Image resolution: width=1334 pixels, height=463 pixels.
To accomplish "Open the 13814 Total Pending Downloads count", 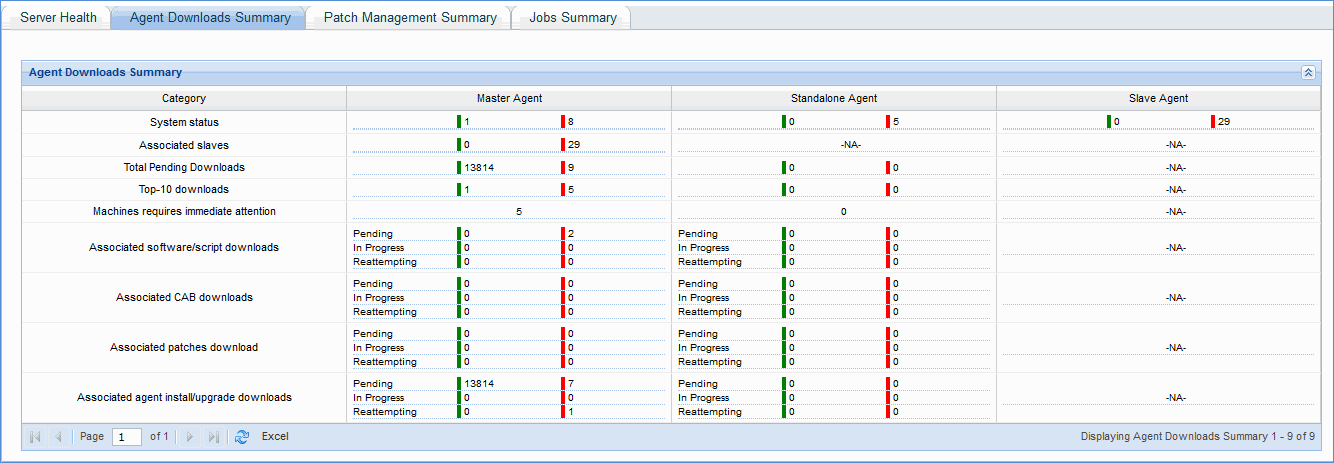I will click(x=479, y=168).
